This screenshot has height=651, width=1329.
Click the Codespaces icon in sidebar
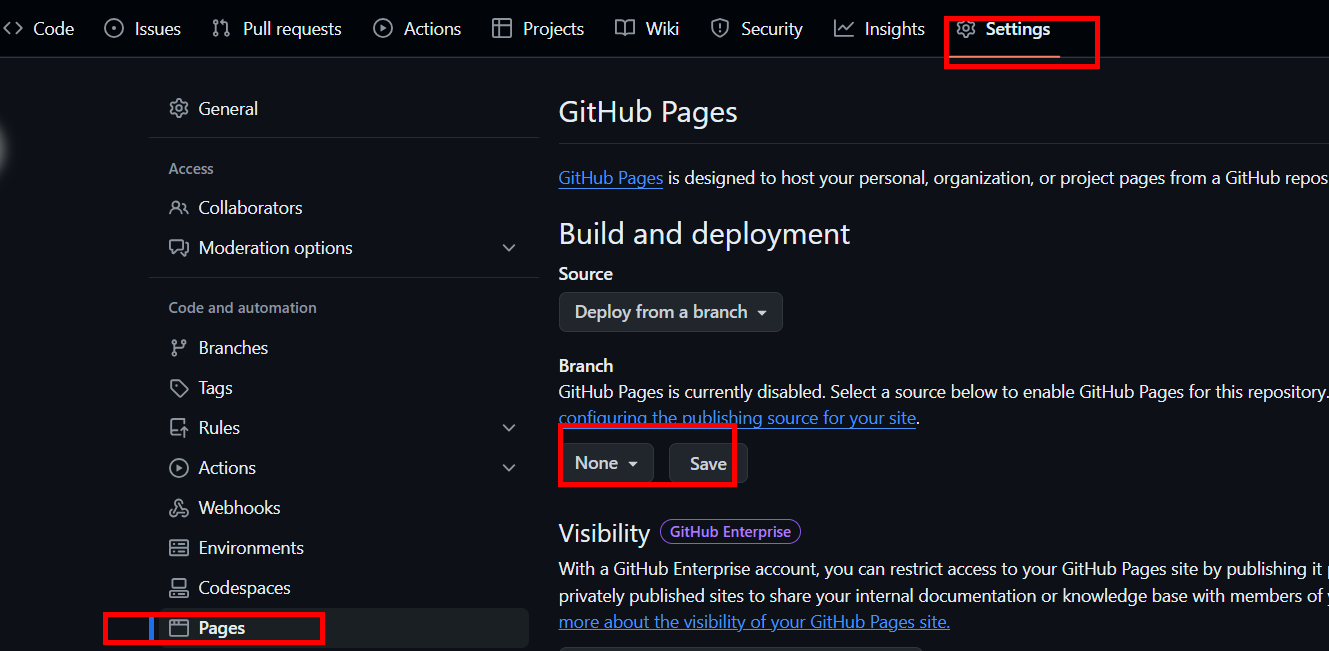click(x=179, y=588)
